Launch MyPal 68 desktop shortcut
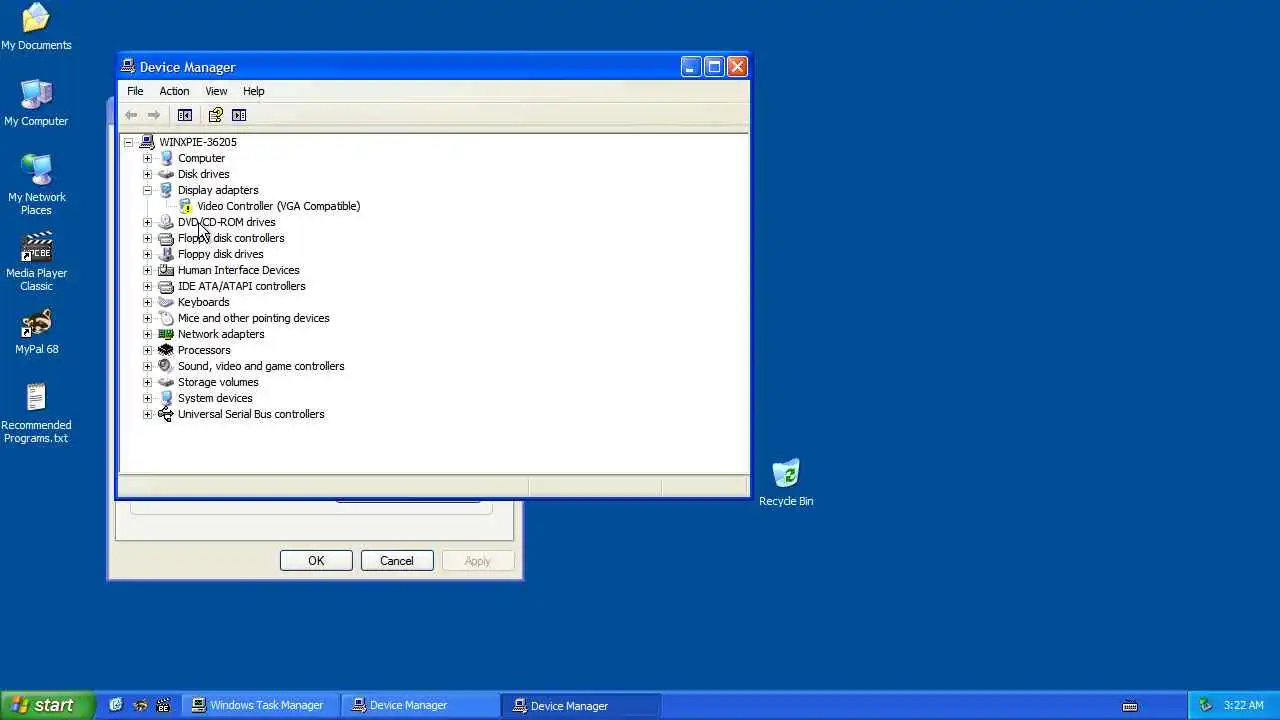Viewport: 1280px width, 720px height. [x=36, y=322]
